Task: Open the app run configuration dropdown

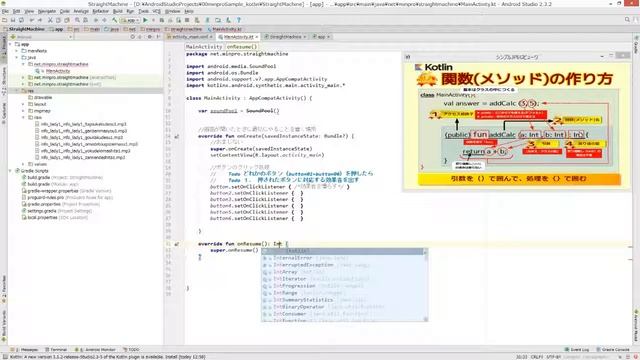Action: [x=130, y=20]
